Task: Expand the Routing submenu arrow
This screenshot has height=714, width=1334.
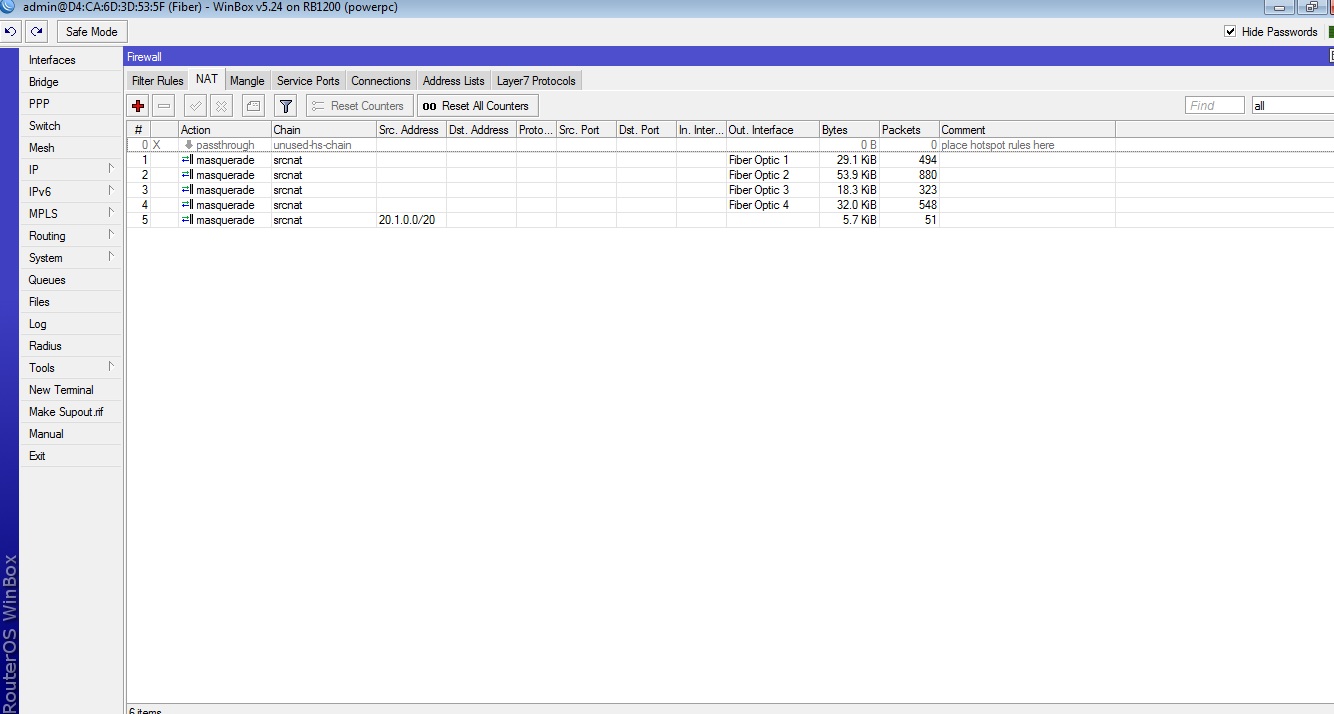Action: [x=112, y=235]
